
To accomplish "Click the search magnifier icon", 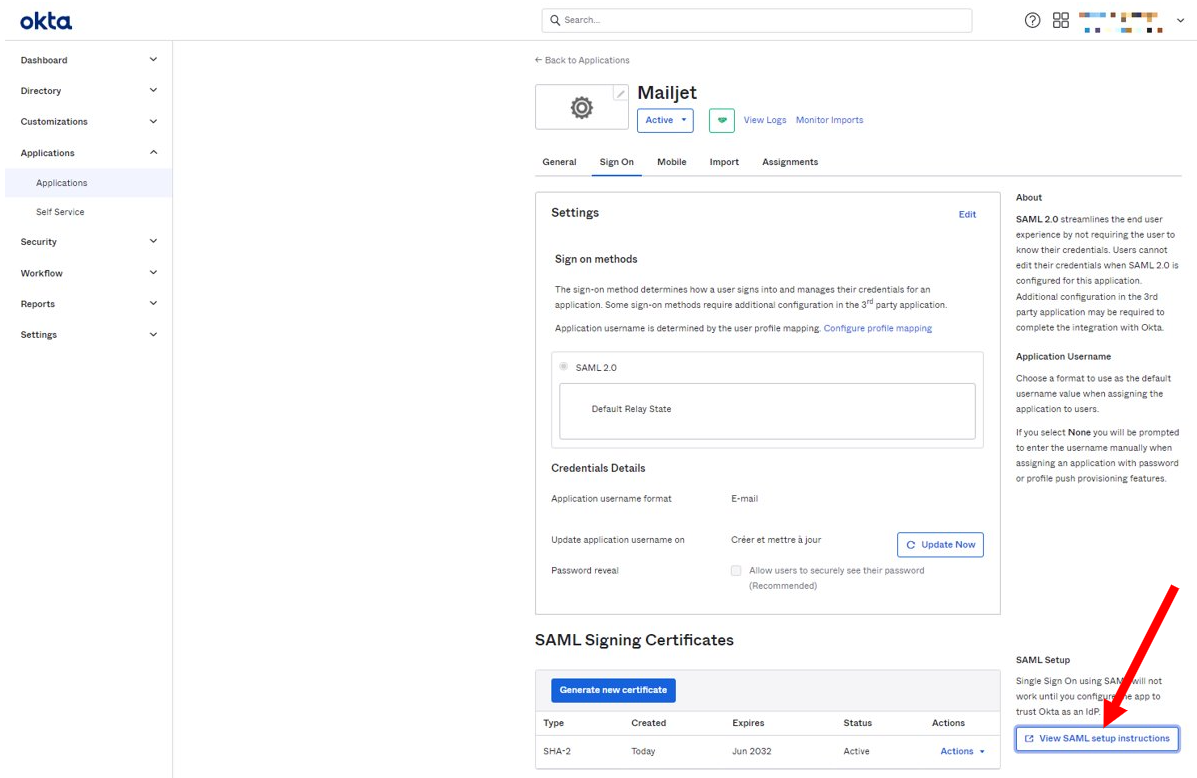I will [x=555, y=20].
